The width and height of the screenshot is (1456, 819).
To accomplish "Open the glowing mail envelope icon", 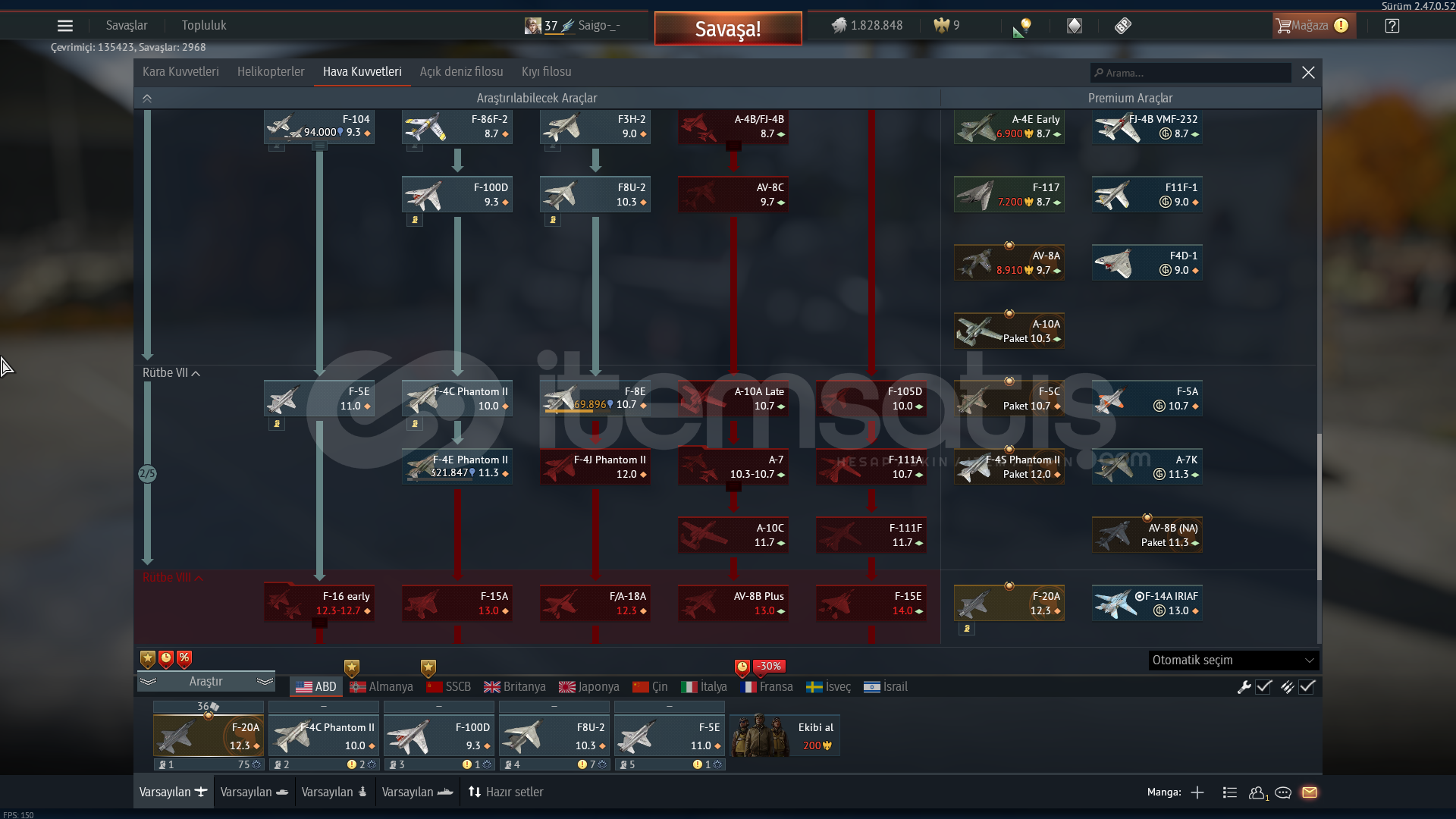I will tap(1310, 792).
